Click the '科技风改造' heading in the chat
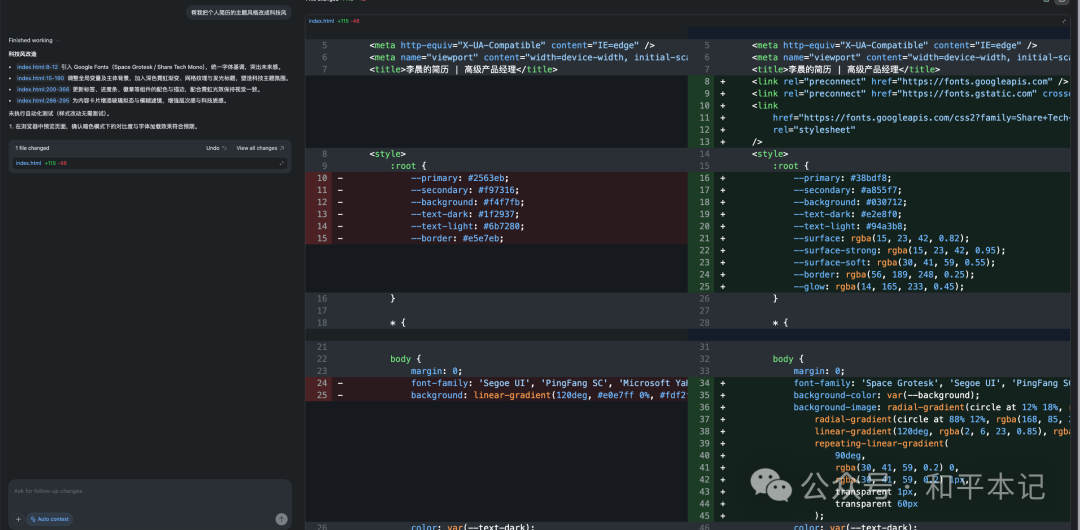The width and height of the screenshot is (1080, 530). [23, 54]
